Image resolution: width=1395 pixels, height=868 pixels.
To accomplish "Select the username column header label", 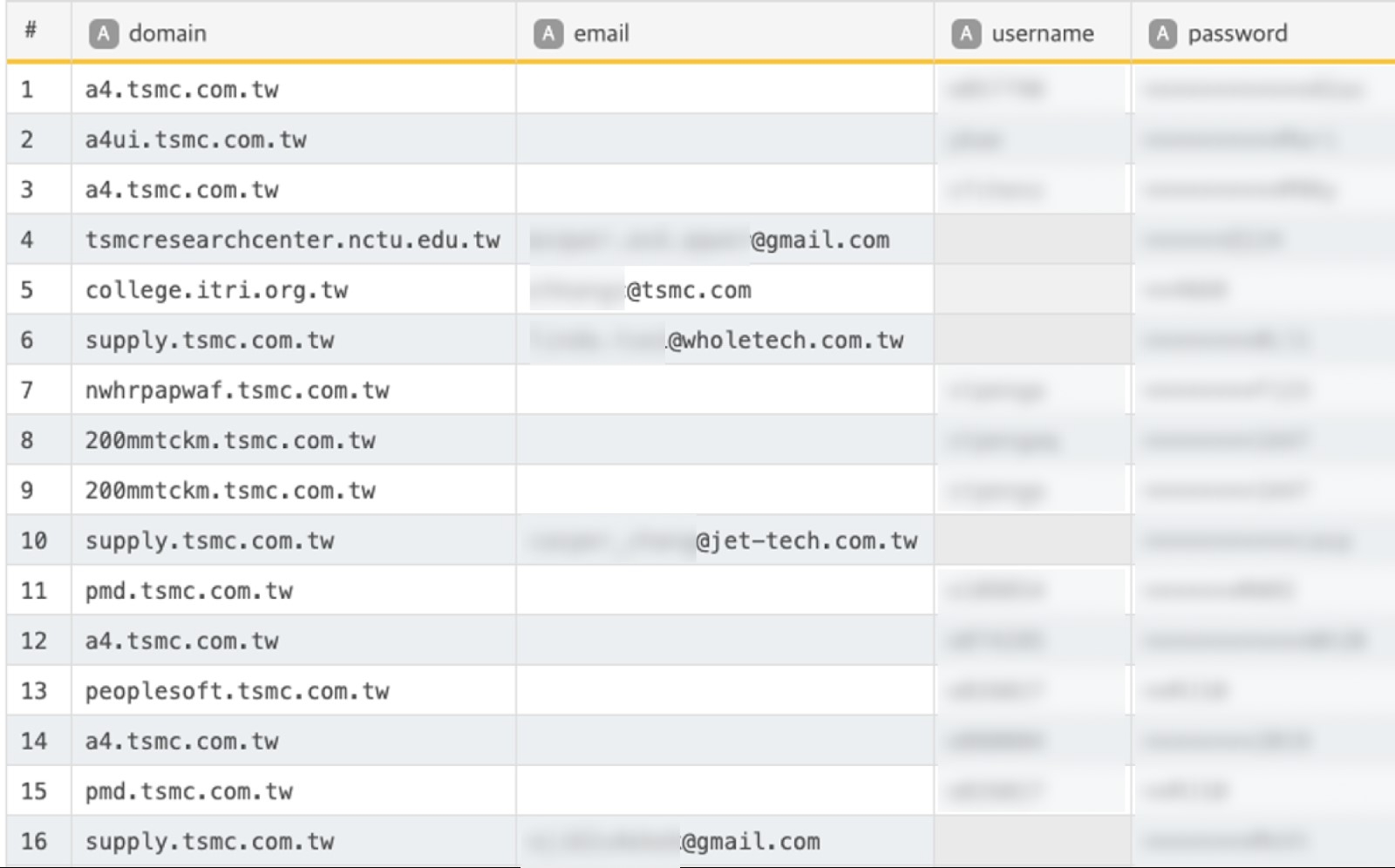I will (x=1042, y=34).
